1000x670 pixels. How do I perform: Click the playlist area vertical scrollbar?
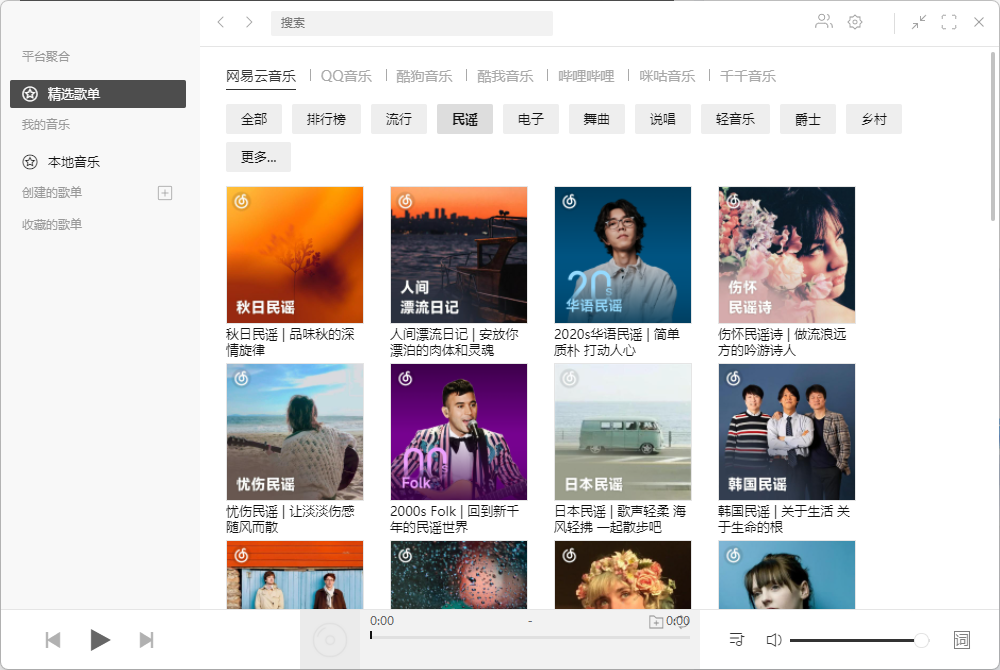tap(992, 137)
